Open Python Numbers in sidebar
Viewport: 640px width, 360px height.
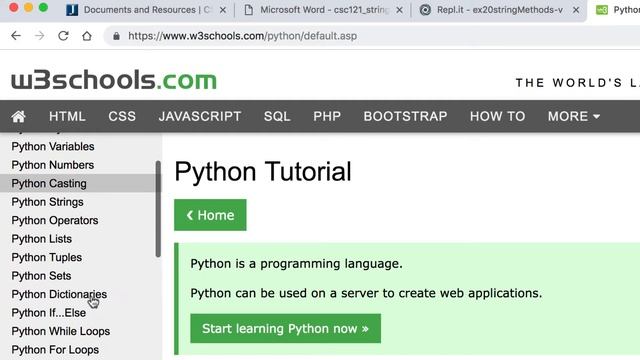pyautogui.click(x=53, y=165)
